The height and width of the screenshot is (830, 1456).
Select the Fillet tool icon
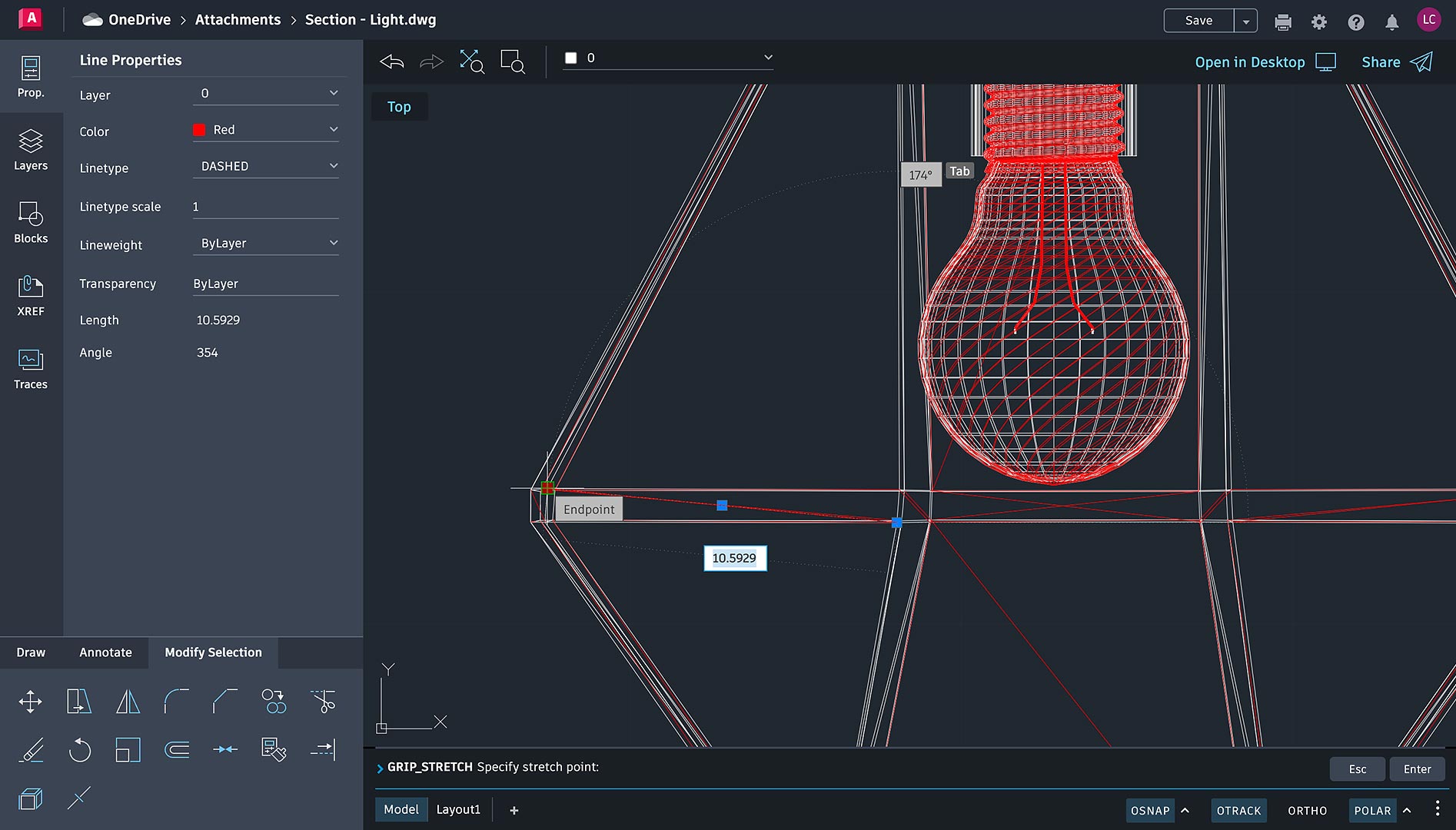point(176,701)
